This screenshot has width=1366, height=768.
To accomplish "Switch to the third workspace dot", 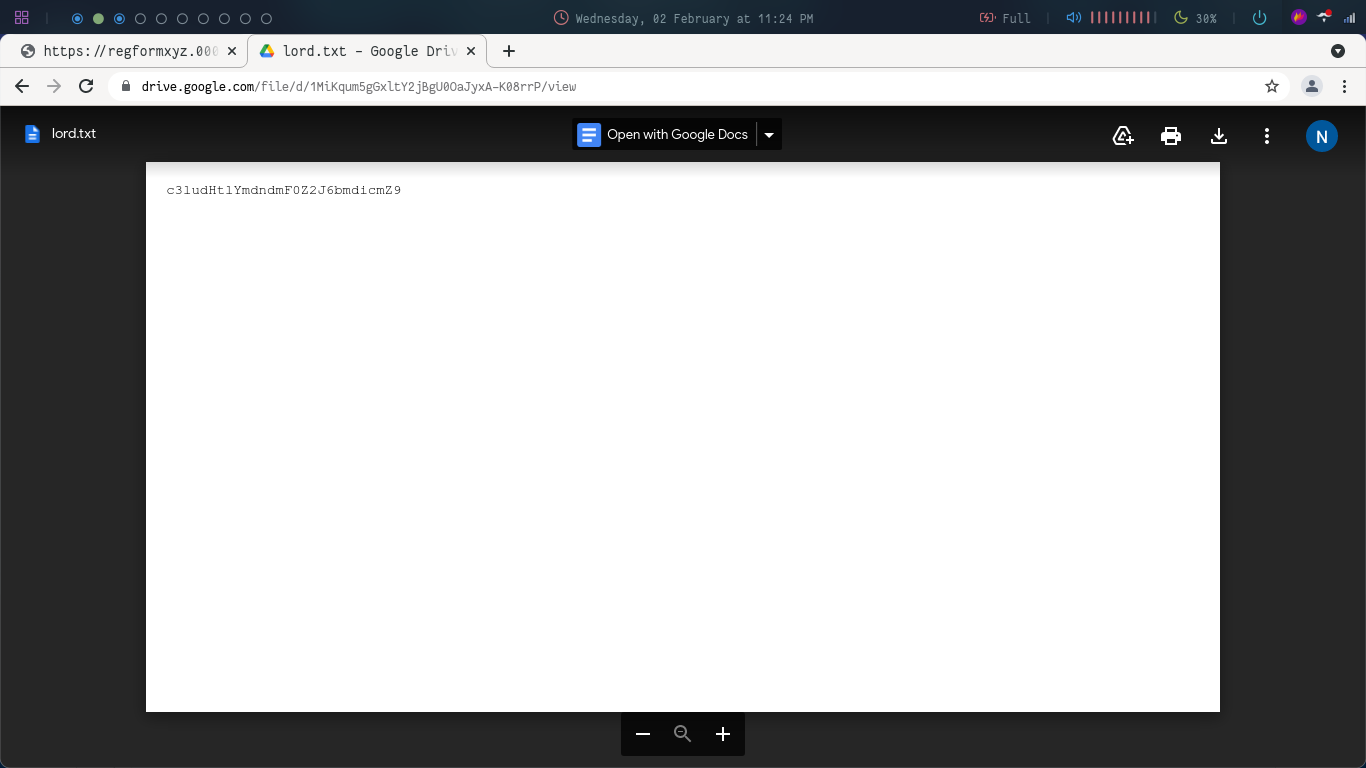I will point(119,18).
